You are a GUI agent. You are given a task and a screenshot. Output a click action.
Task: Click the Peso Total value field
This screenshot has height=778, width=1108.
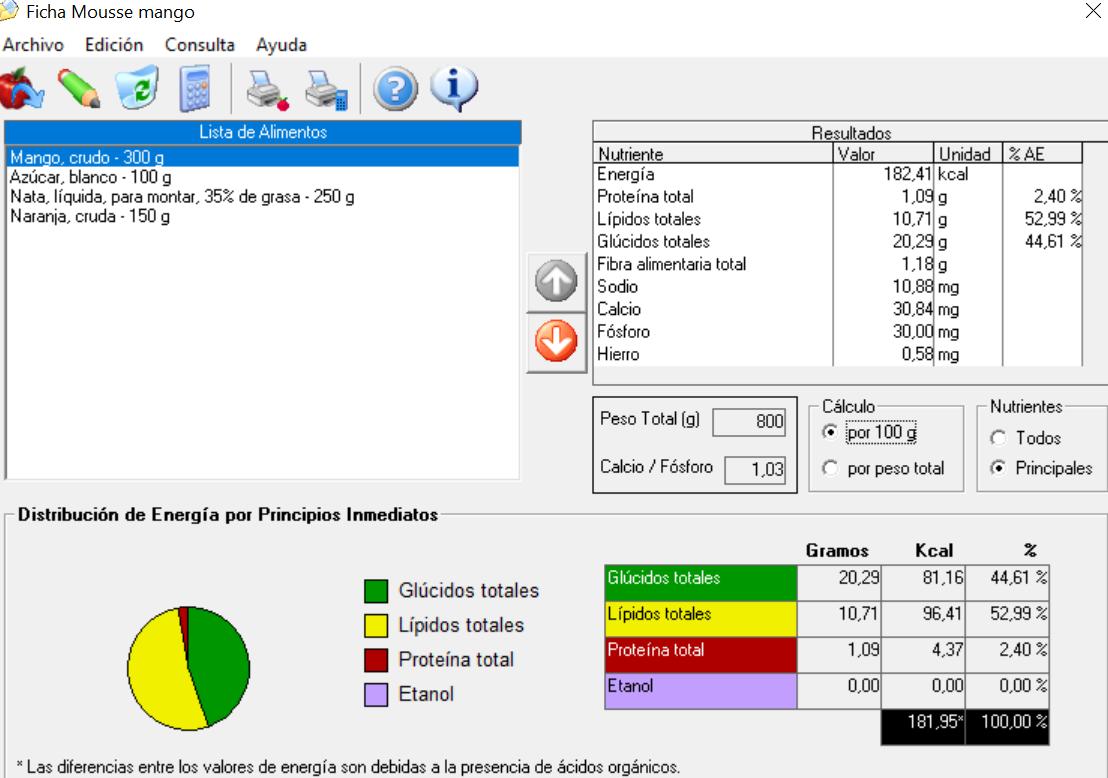(749, 422)
